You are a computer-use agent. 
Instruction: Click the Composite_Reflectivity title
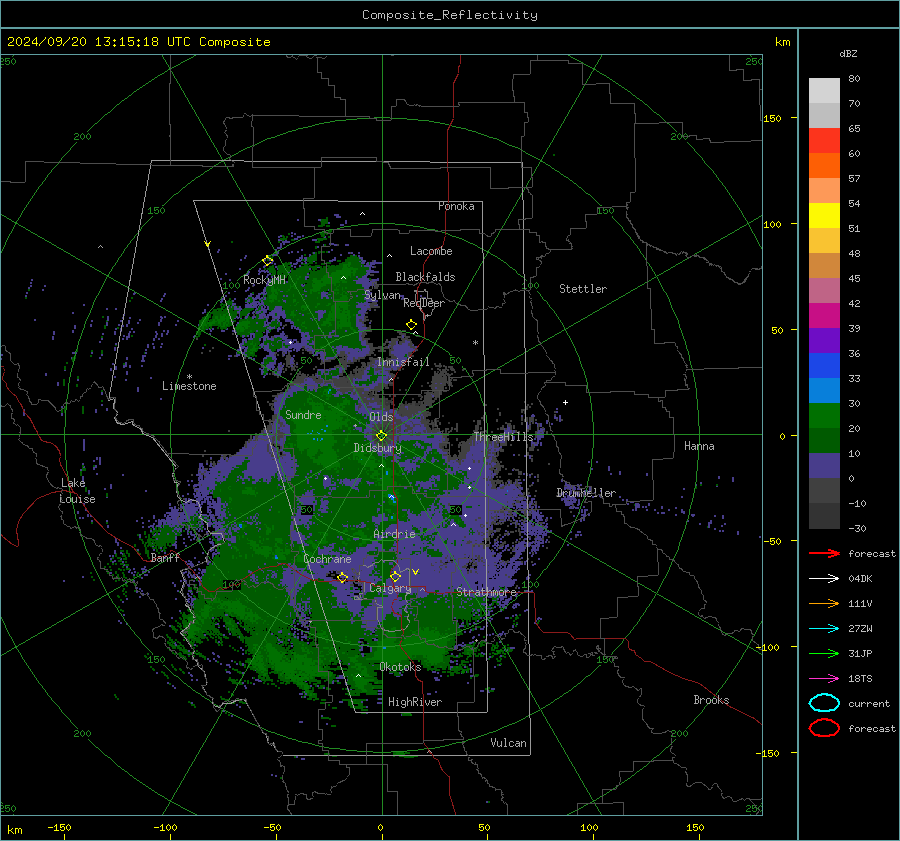[x=450, y=15]
